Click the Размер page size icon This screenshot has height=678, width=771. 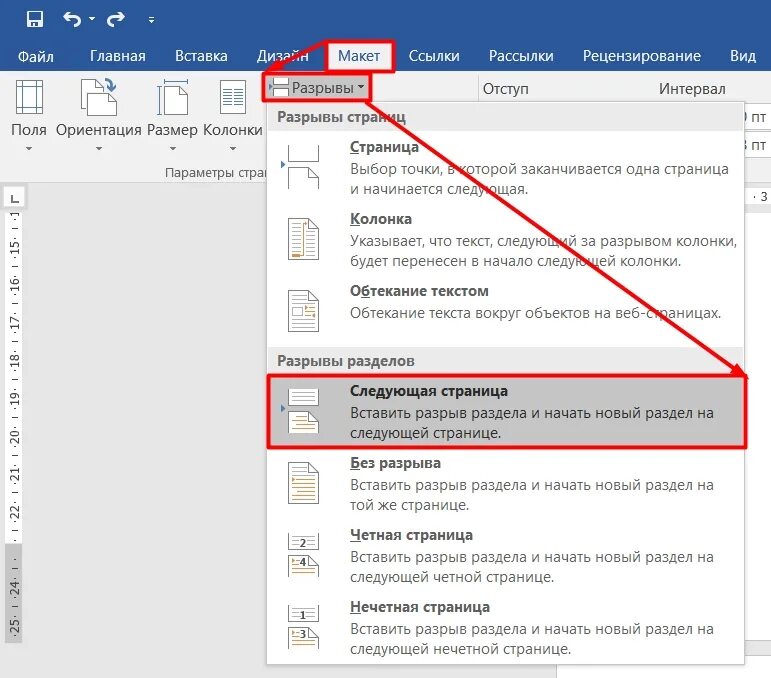172,97
